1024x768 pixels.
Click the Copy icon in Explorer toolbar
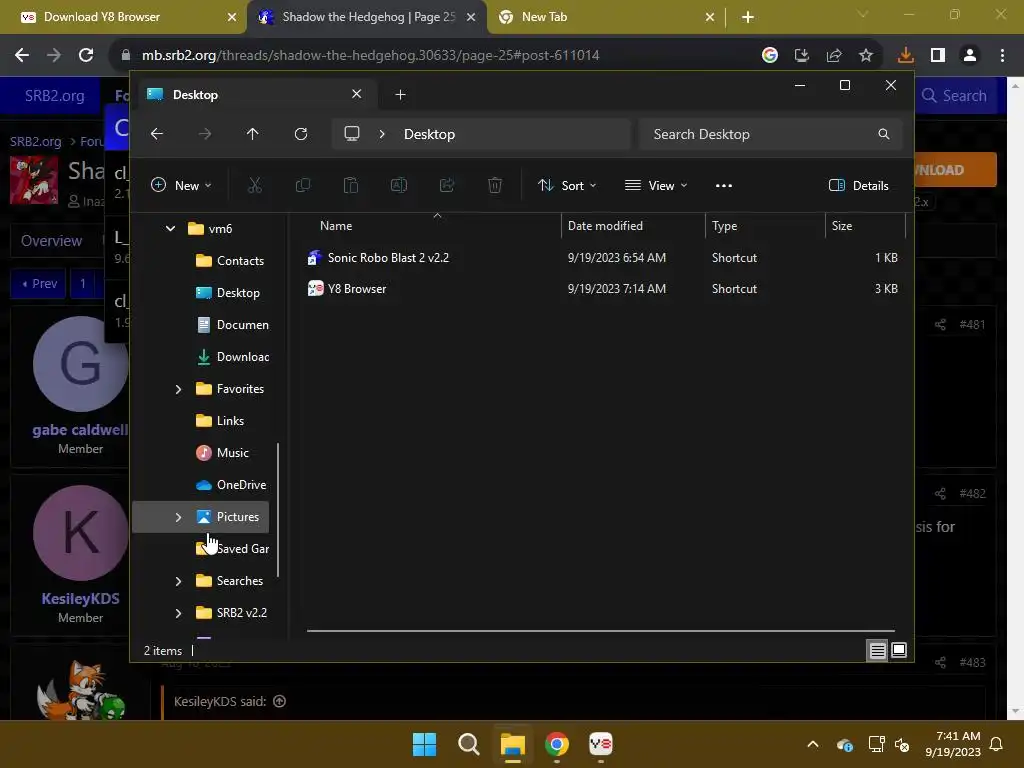click(302, 185)
